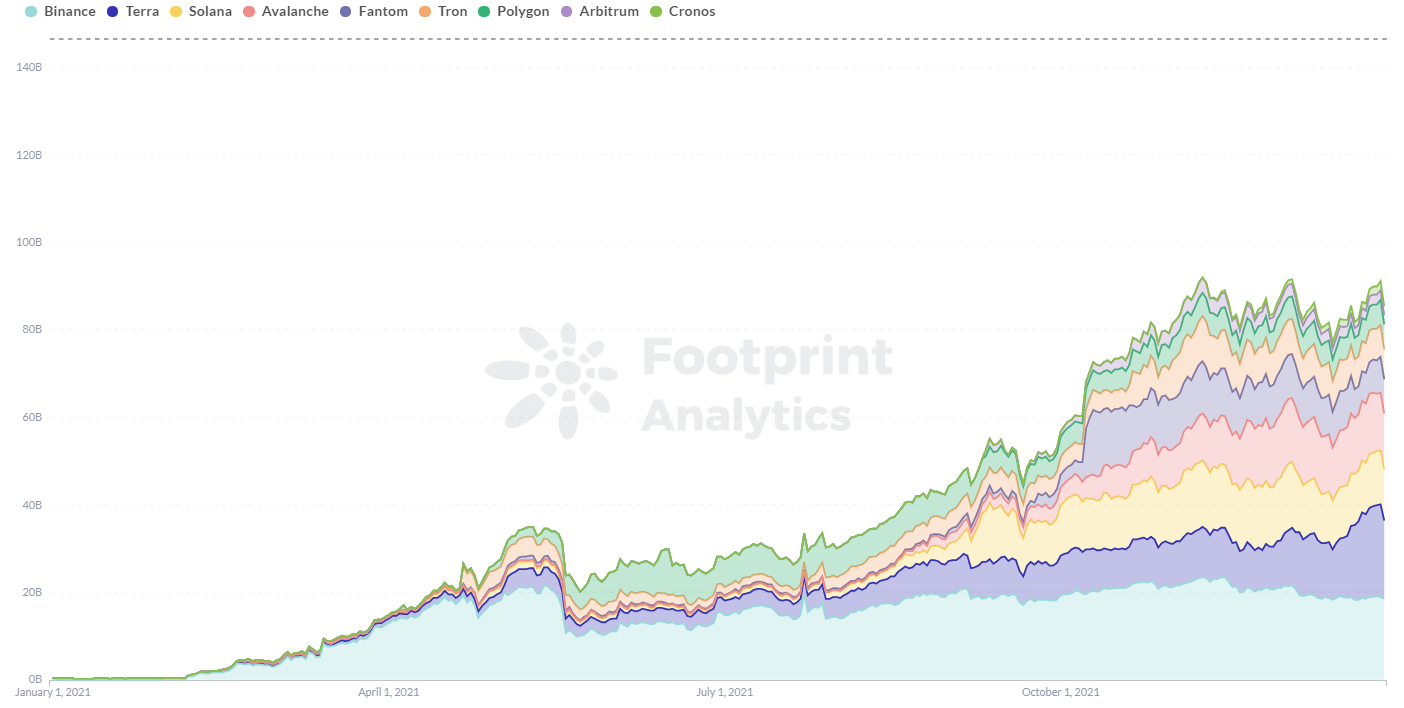Click the Polygon legend color dot
Screen dimensions: 1404x708
[x=484, y=12]
